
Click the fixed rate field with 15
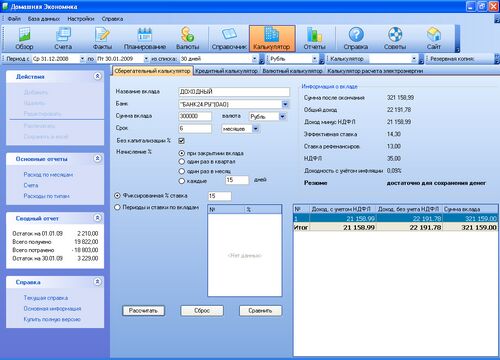point(219,196)
